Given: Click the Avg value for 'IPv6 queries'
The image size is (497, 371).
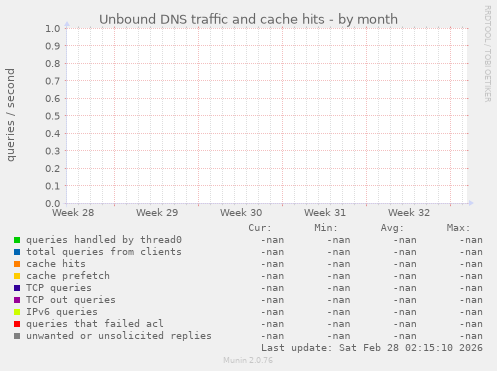Looking at the screenshot, I should pyautogui.click(x=405, y=312).
